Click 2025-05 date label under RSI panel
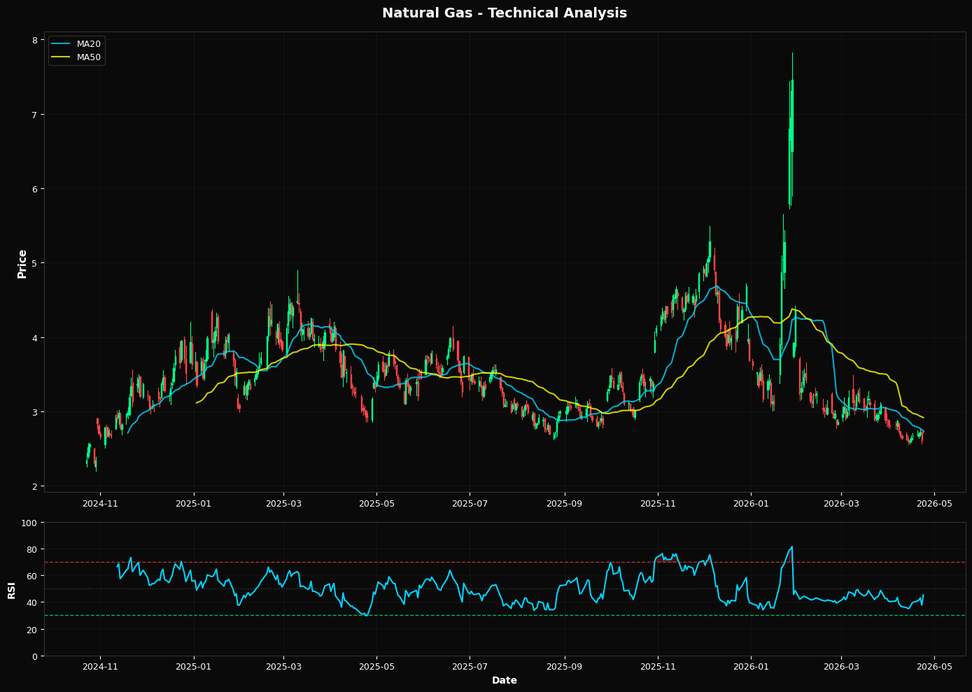This screenshot has height=692, width=972. tap(376, 667)
